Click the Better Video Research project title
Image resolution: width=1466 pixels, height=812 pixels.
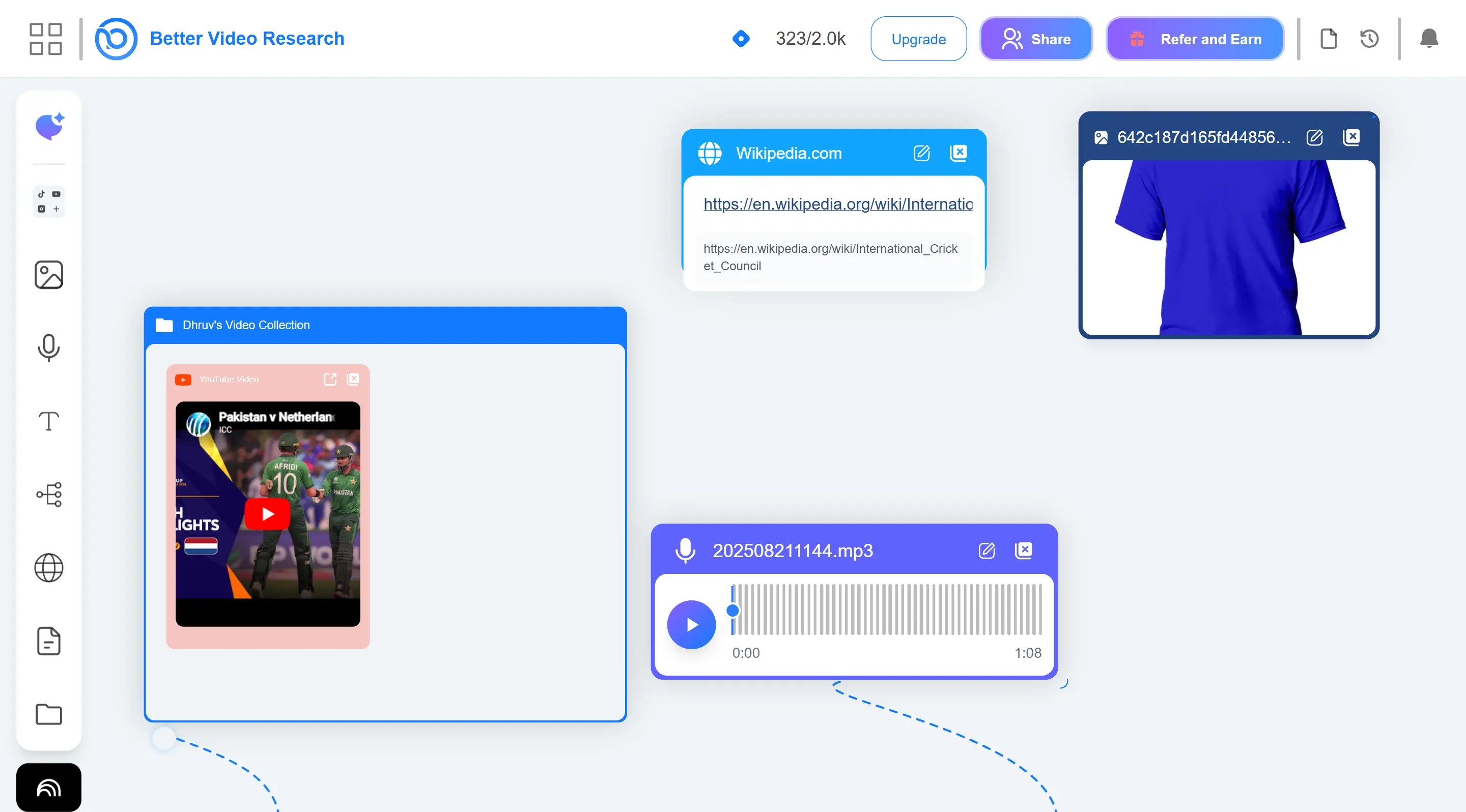(x=247, y=39)
